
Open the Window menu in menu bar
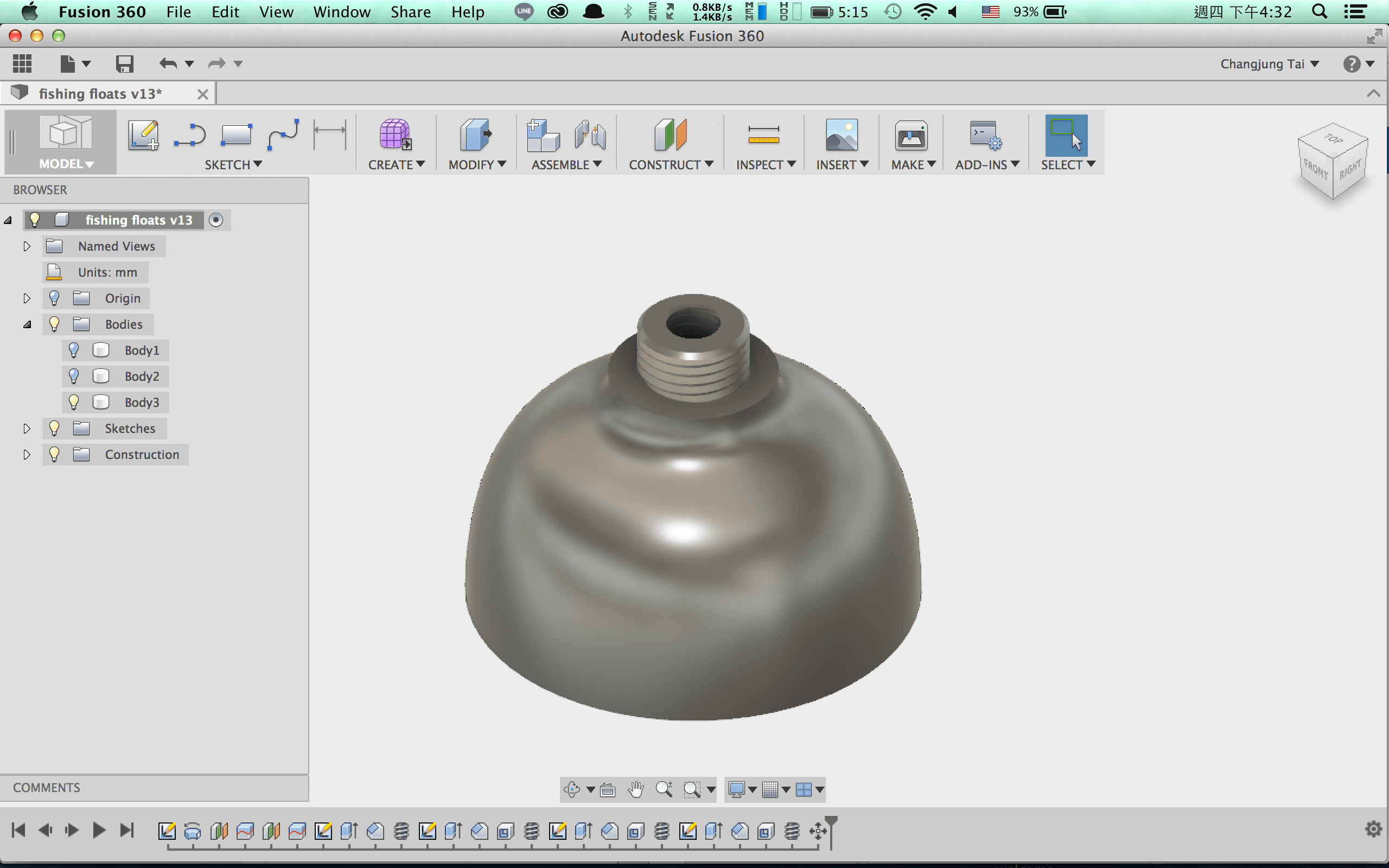tap(341, 11)
